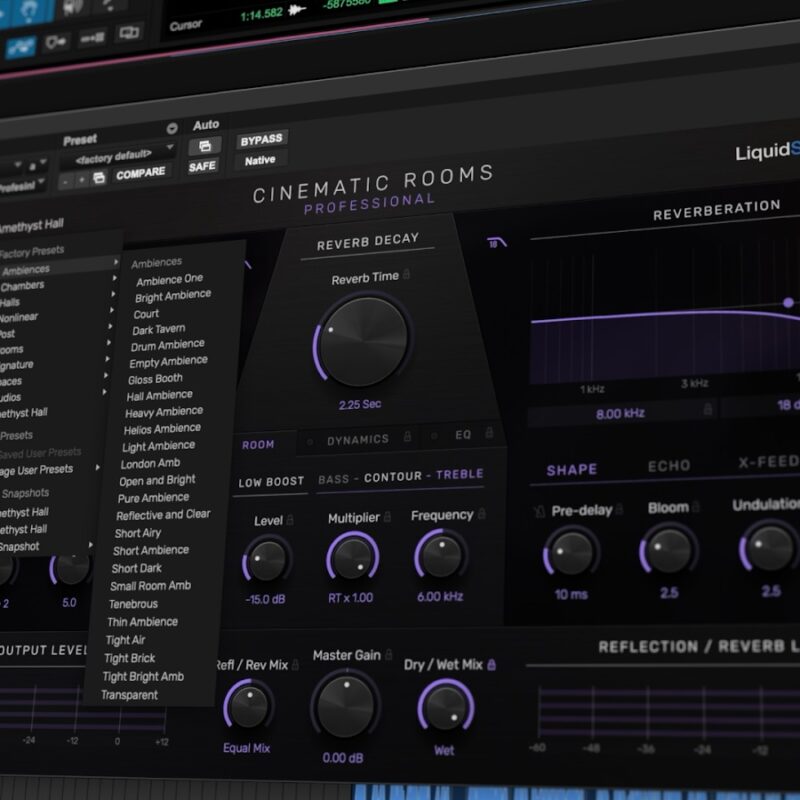Click the filter slope icon labeled 18

[x=496, y=243]
